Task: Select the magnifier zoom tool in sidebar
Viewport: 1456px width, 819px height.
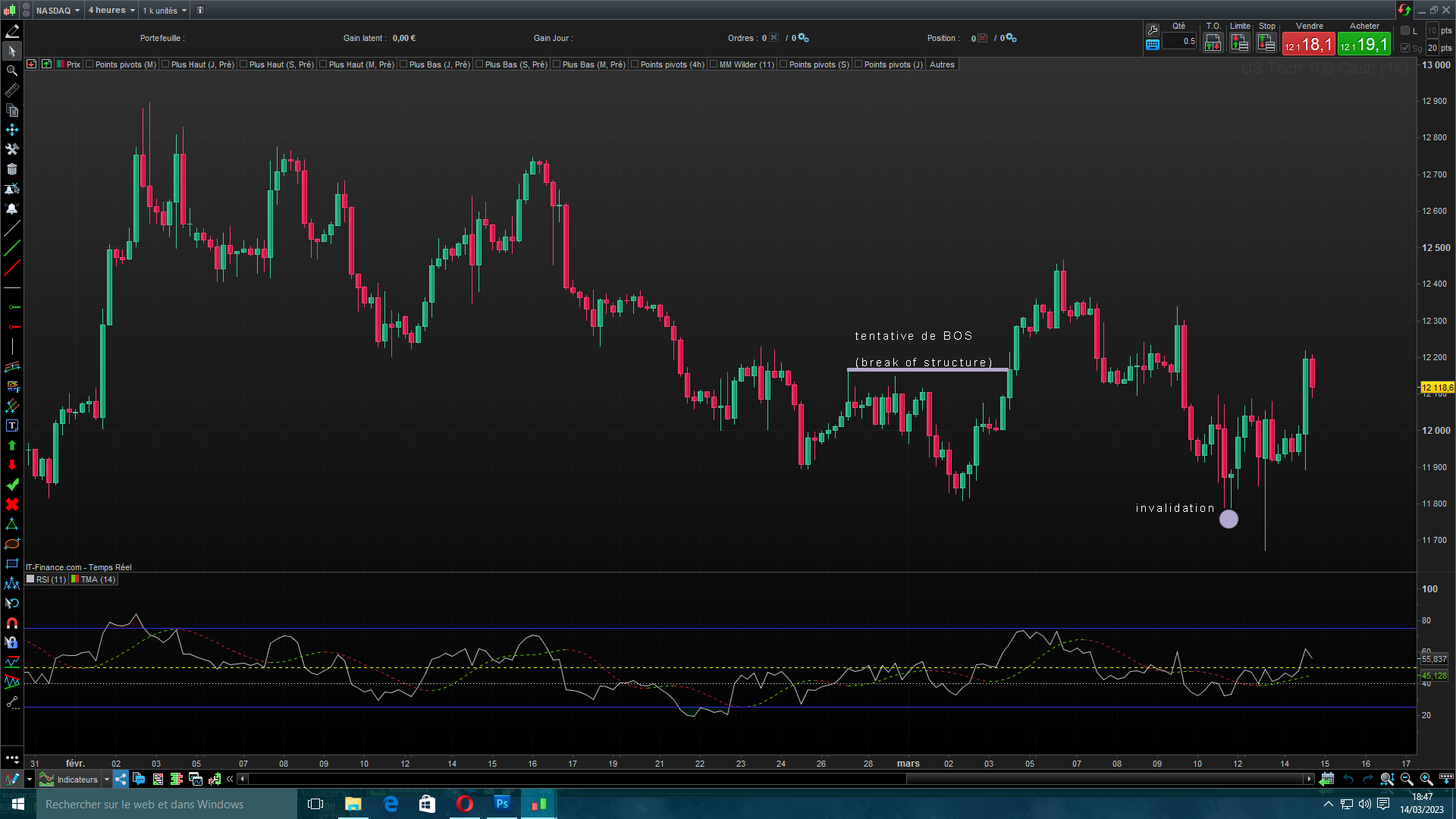Action: point(12,71)
